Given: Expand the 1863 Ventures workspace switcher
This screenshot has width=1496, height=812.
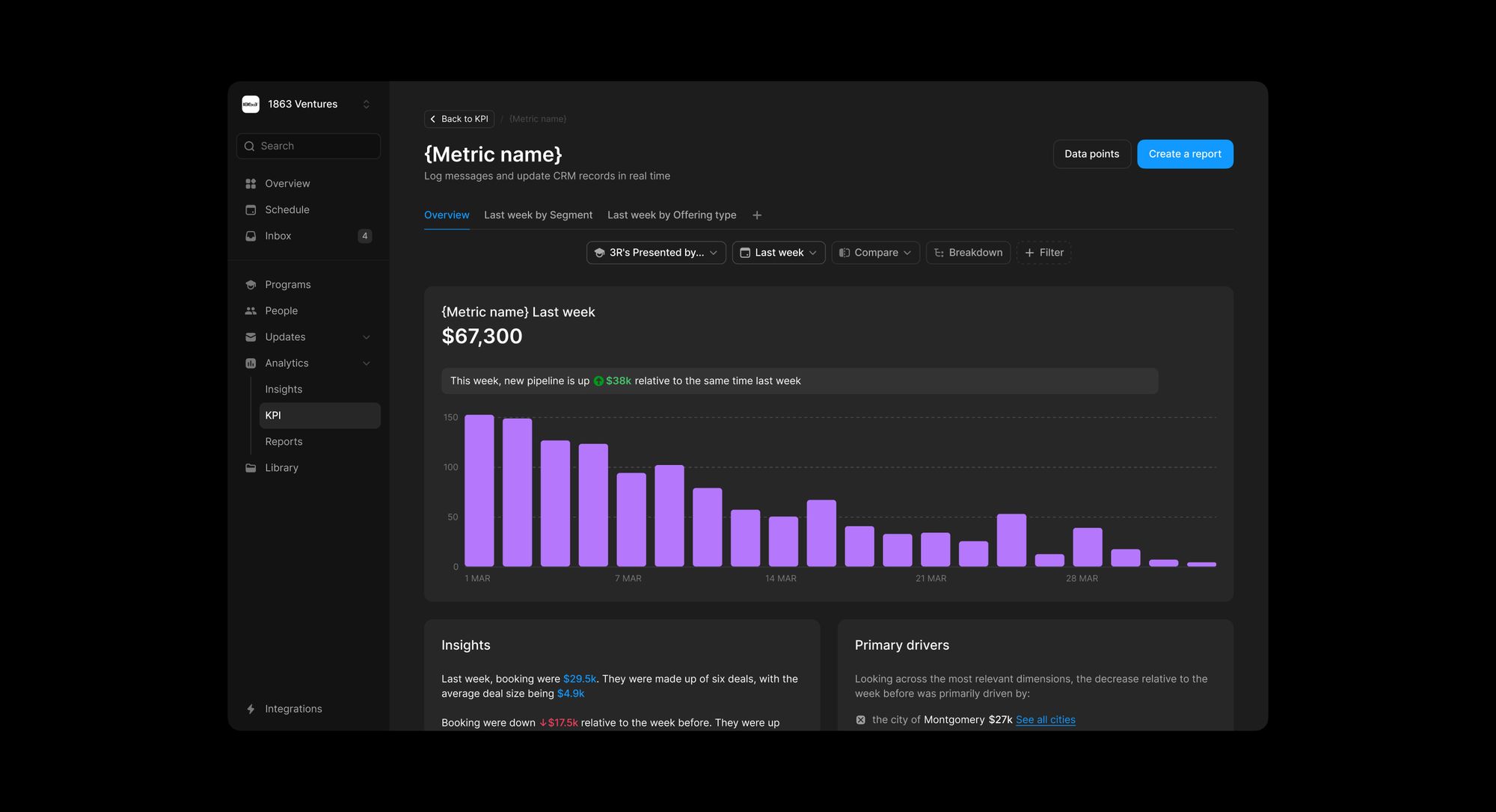Looking at the screenshot, I should click(366, 104).
